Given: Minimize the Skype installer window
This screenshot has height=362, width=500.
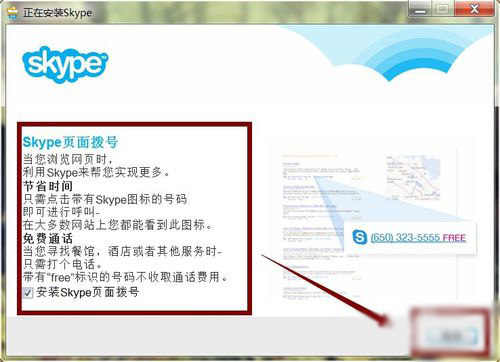Looking at the screenshot, I should click(420, 9).
